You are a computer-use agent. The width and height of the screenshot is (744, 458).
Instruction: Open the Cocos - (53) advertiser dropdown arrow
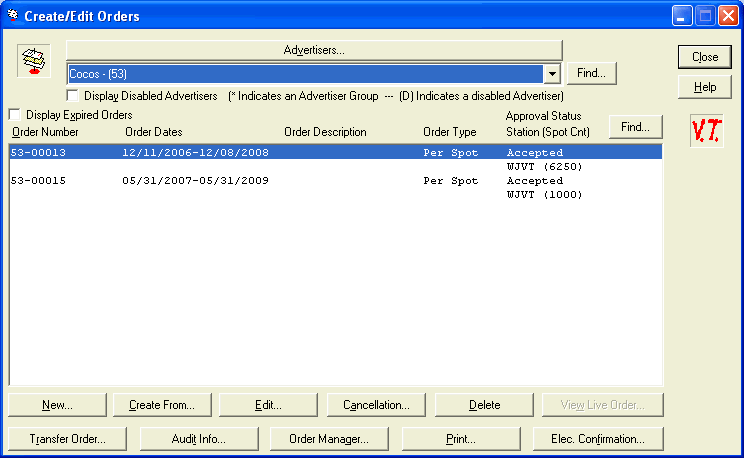tap(552, 74)
